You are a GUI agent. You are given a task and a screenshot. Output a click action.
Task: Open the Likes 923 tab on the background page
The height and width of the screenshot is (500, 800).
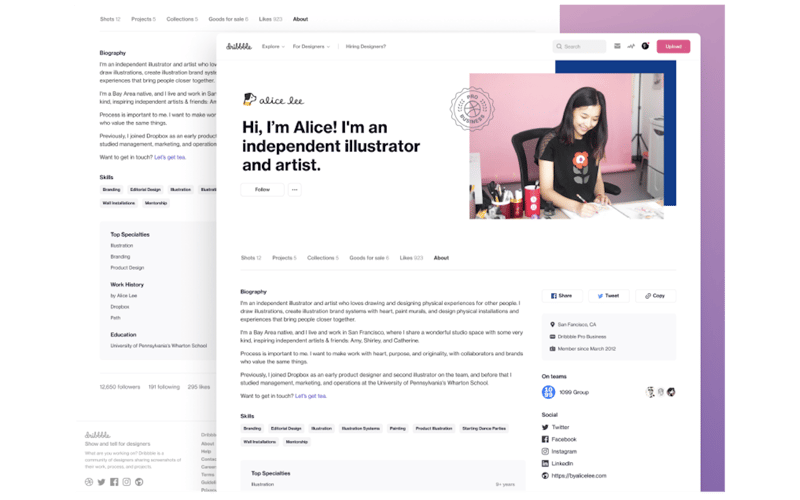coord(270,19)
